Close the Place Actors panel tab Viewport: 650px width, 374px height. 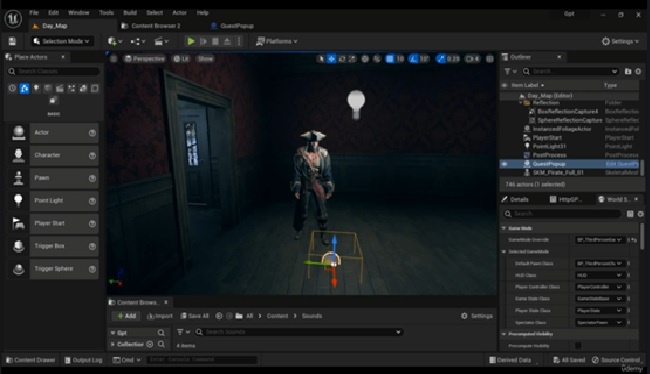tap(63, 57)
